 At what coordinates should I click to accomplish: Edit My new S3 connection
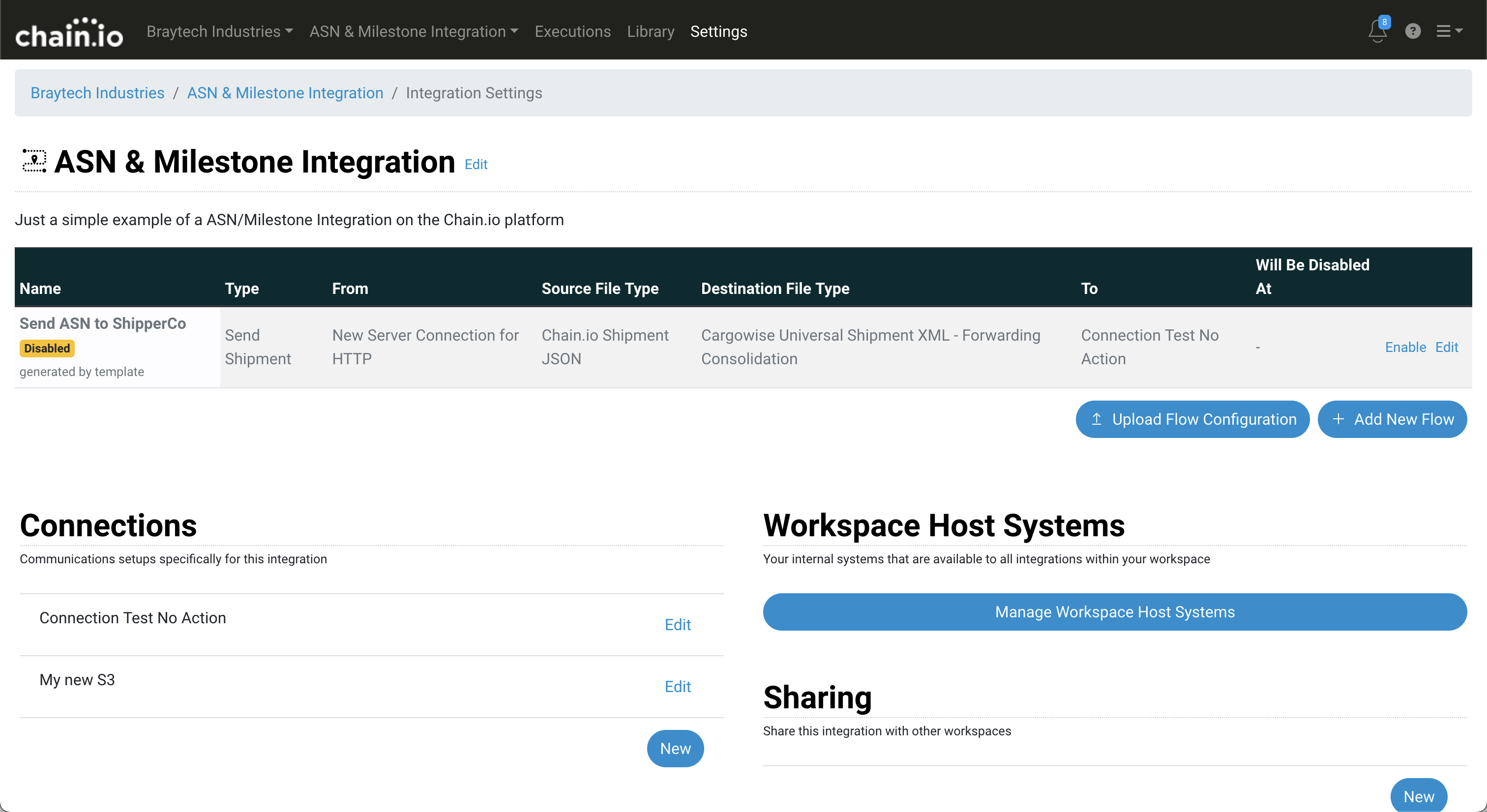coord(677,686)
